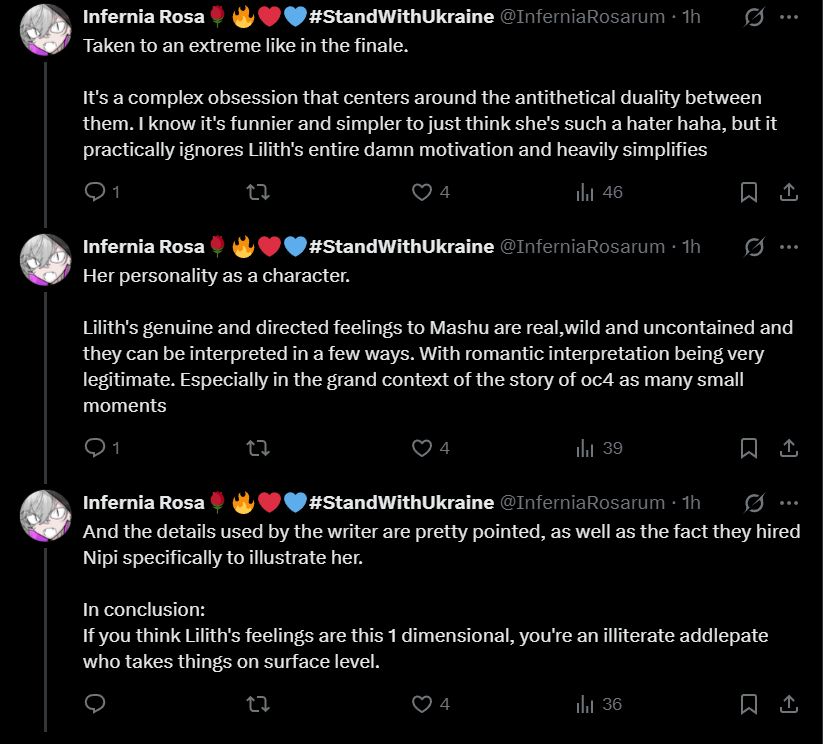Screen dimensions: 823x744
Task: Like the tweet ending "heavily simplifies"
Action: pos(423,192)
